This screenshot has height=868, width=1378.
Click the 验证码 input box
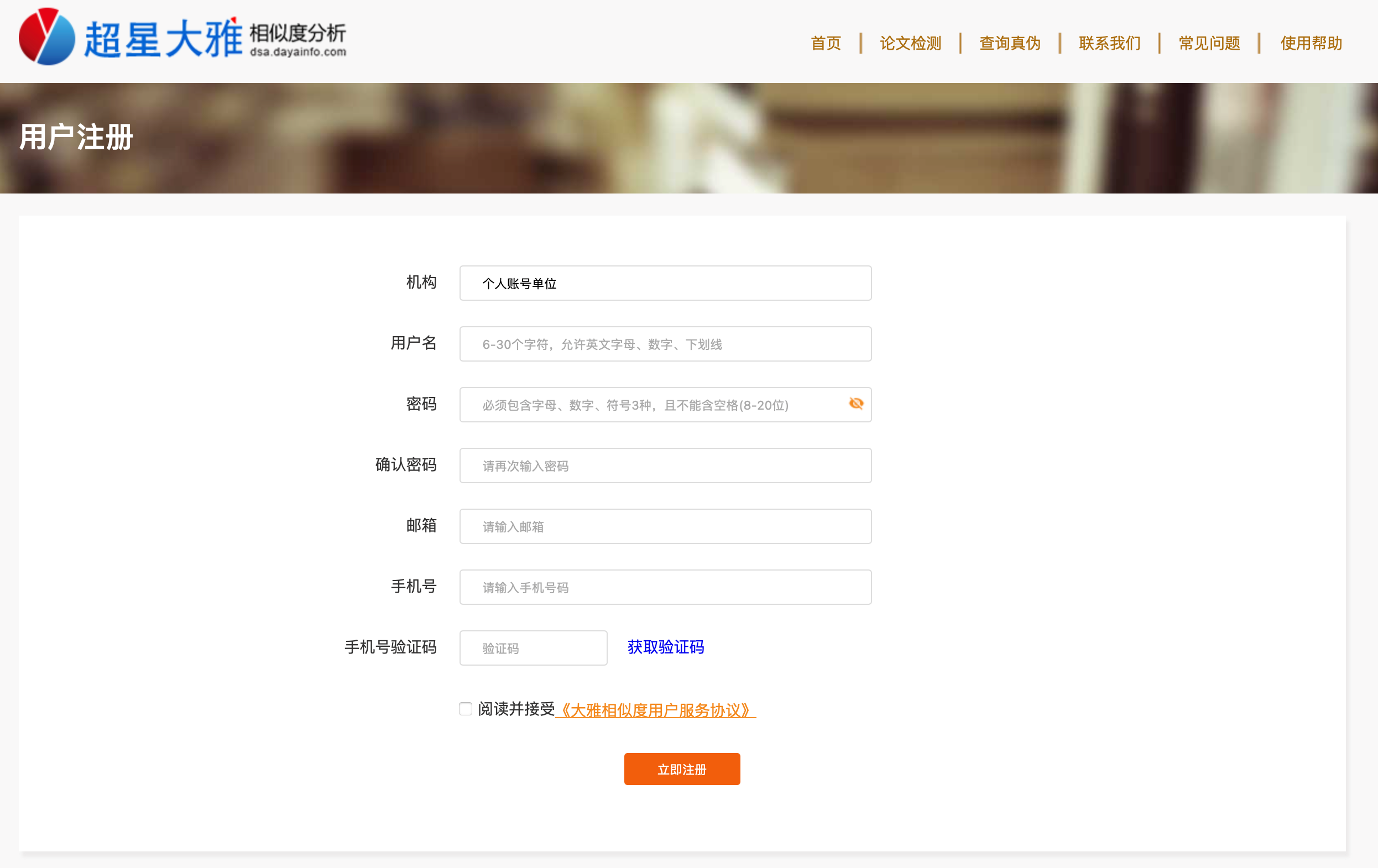pos(533,648)
